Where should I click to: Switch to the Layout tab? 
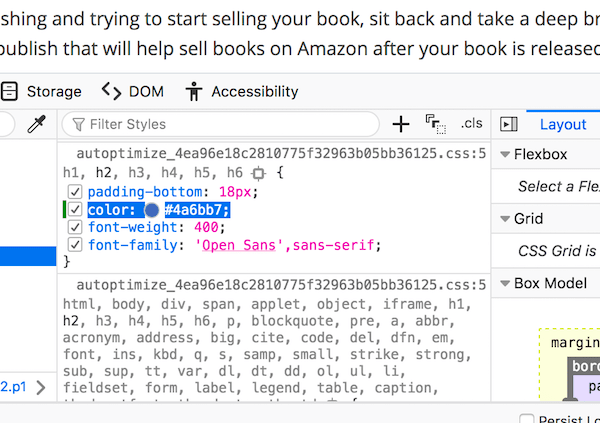coord(563,124)
